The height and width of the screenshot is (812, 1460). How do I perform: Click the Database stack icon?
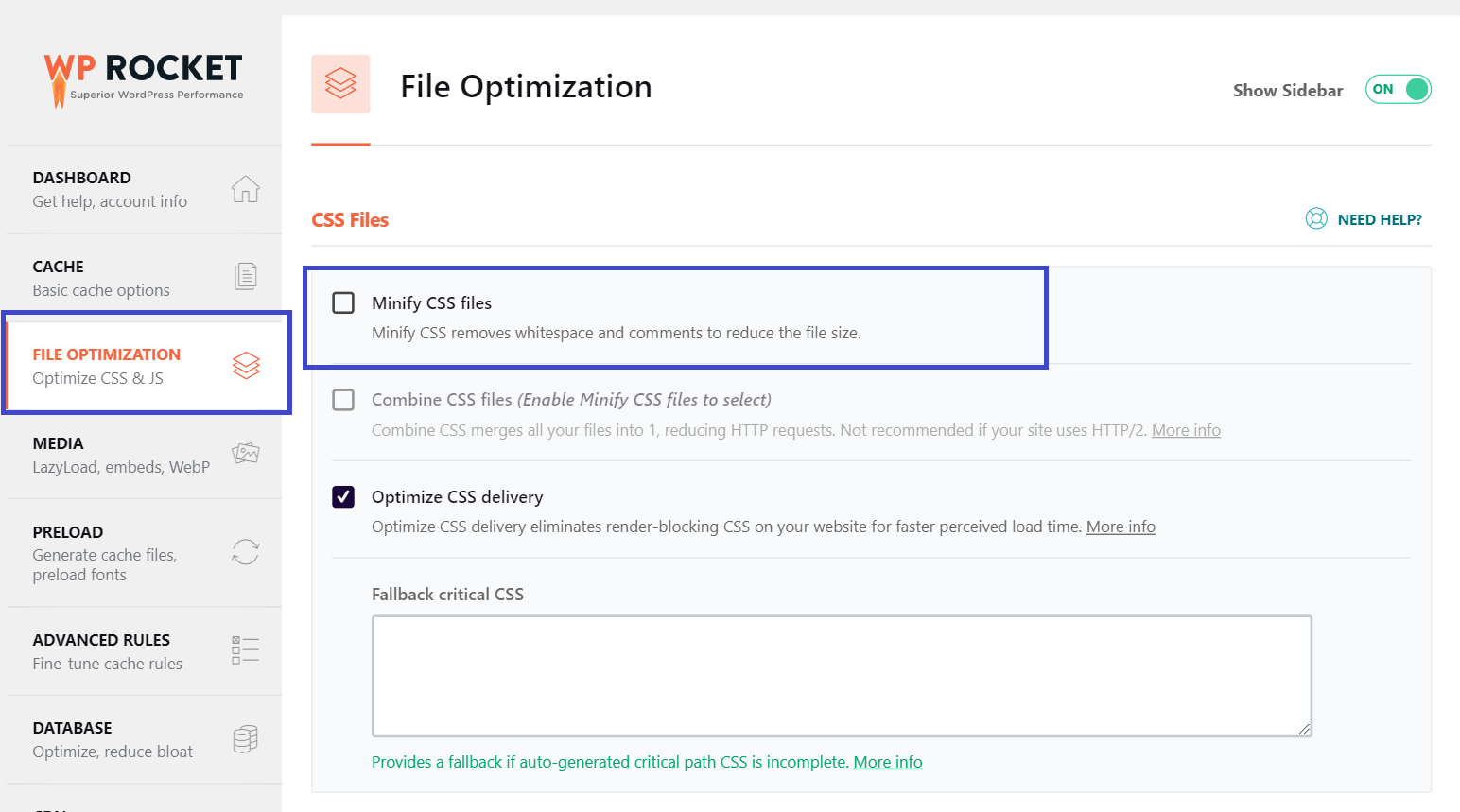(x=245, y=737)
